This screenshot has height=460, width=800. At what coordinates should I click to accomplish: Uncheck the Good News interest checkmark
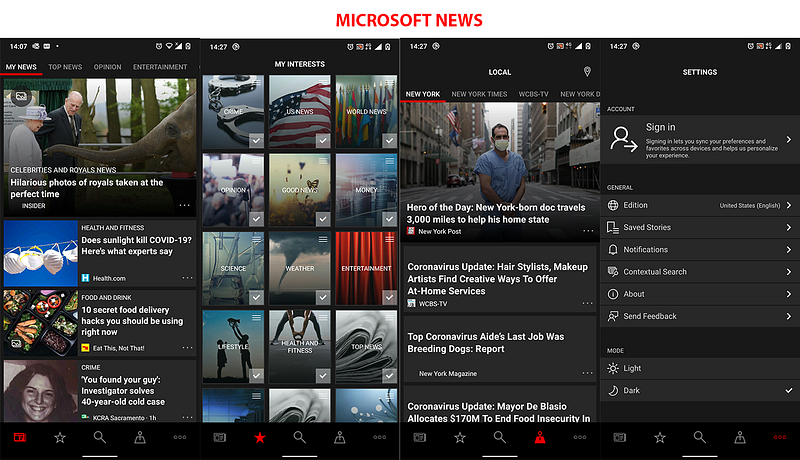tap(323, 219)
